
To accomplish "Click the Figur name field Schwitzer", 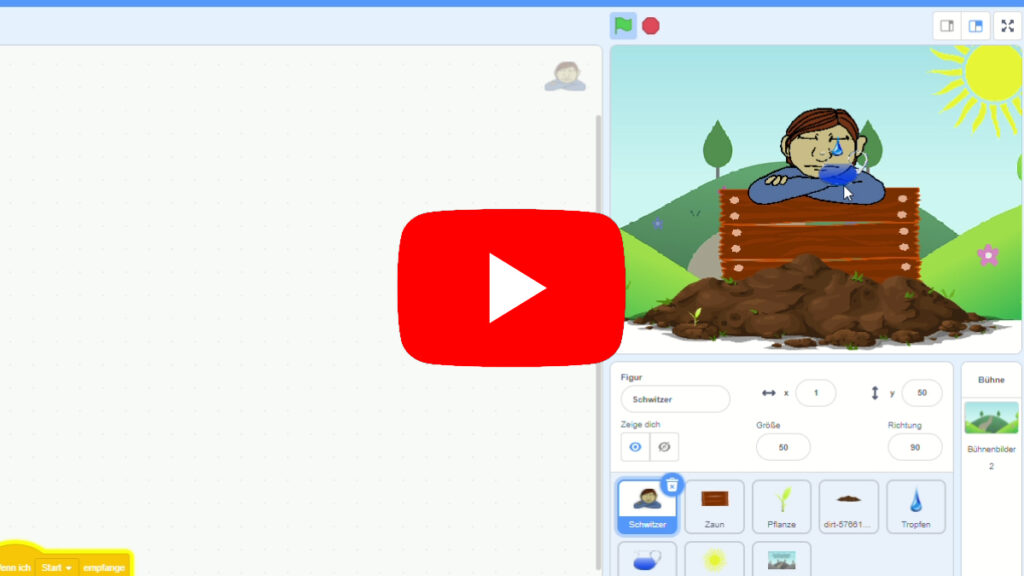I will click(675, 399).
